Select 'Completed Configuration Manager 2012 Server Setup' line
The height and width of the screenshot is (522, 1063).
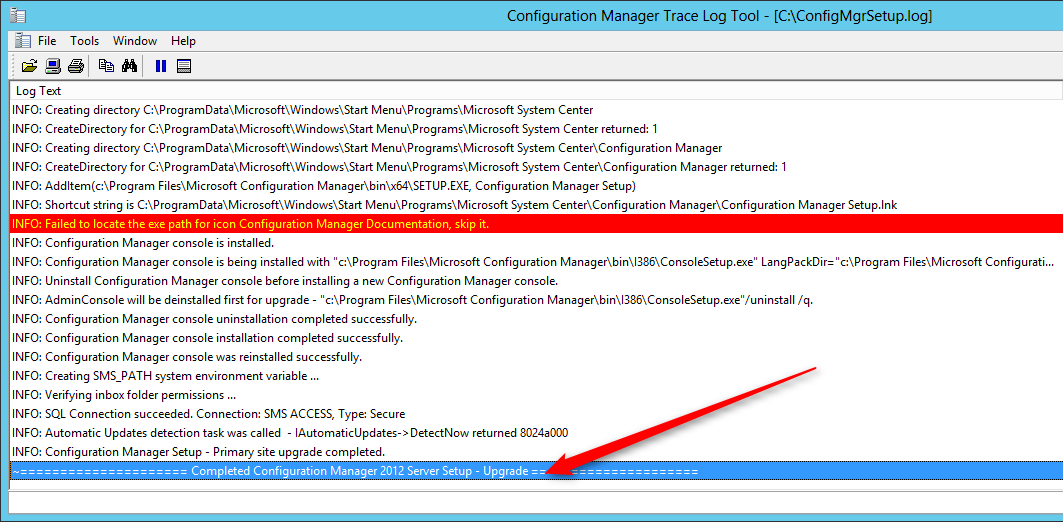click(x=536, y=470)
